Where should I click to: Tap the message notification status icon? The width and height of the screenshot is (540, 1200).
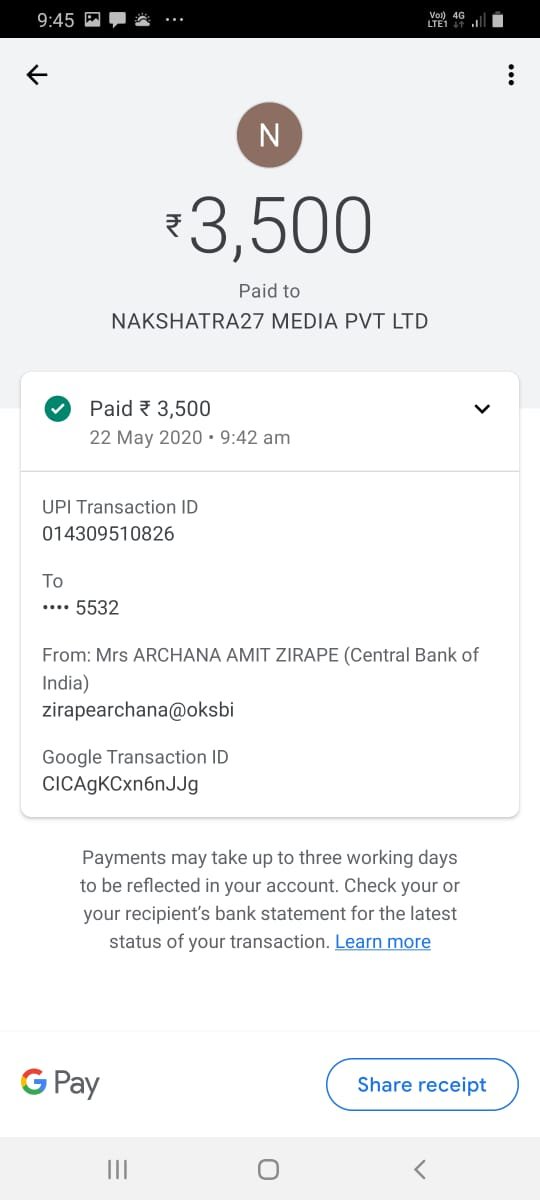click(x=117, y=19)
